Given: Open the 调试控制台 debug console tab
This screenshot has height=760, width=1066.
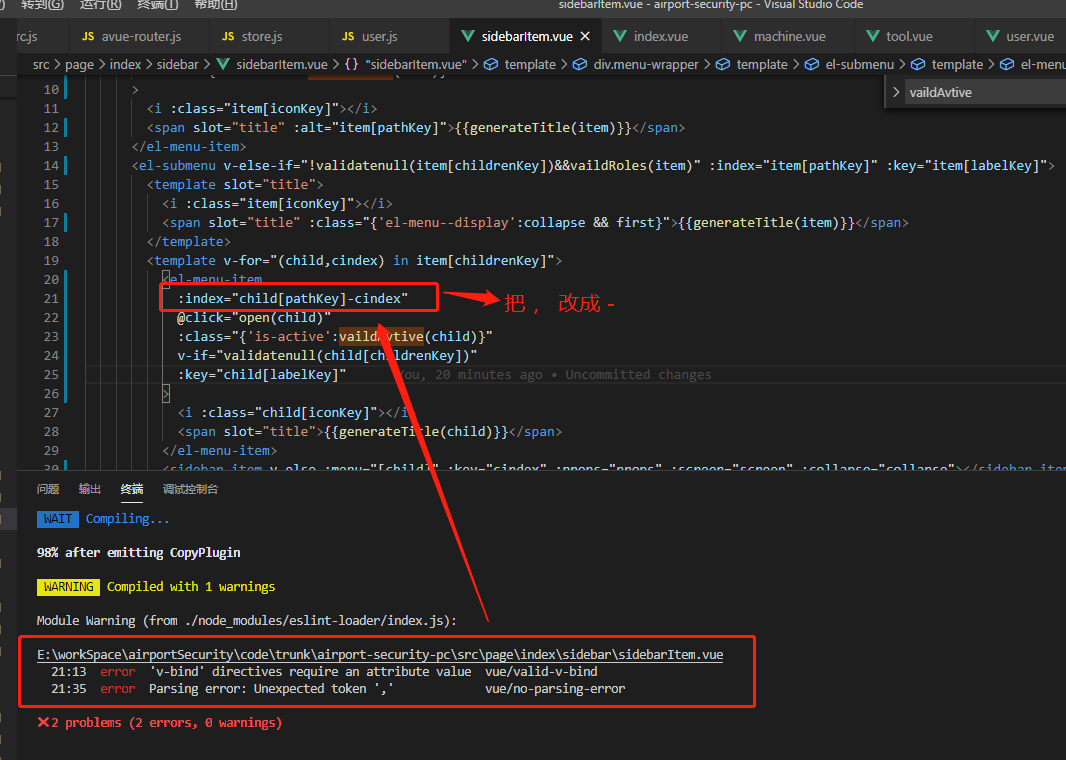Looking at the screenshot, I should pyautogui.click(x=190, y=489).
